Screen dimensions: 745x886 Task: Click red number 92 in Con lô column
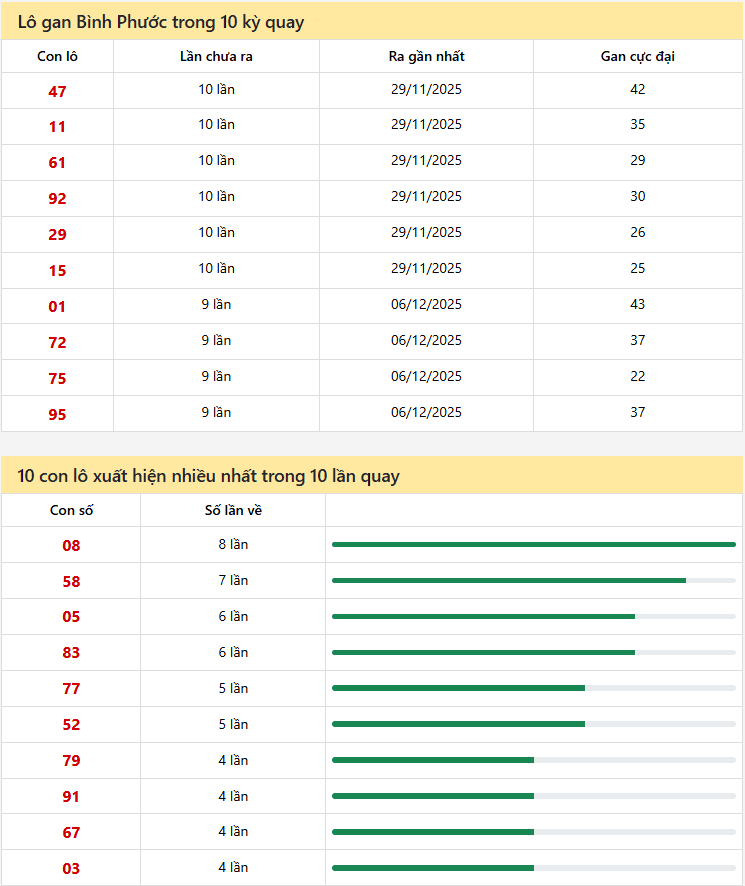(57, 199)
